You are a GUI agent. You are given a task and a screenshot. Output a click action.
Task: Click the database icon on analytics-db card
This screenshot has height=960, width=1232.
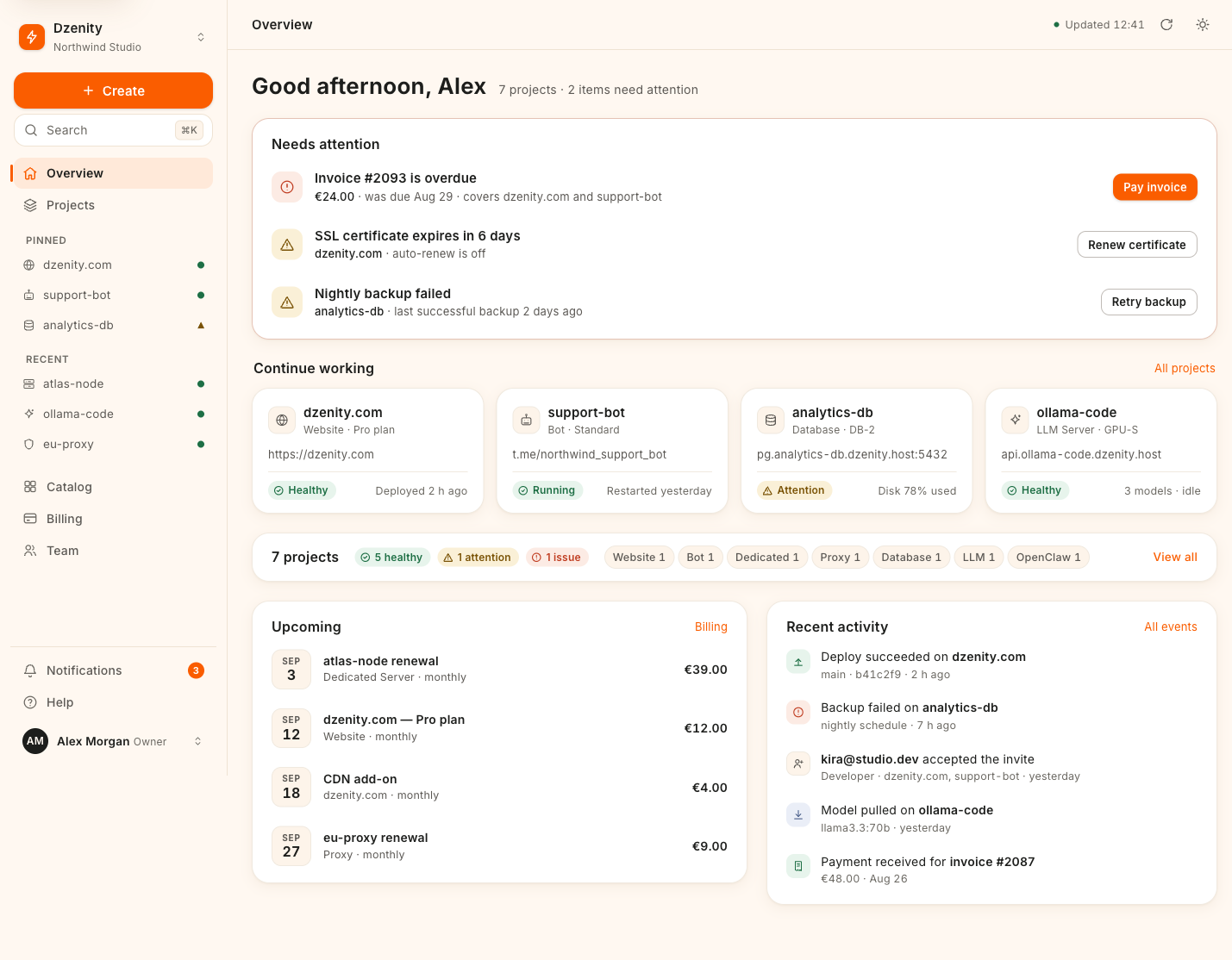pyautogui.click(x=771, y=421)
